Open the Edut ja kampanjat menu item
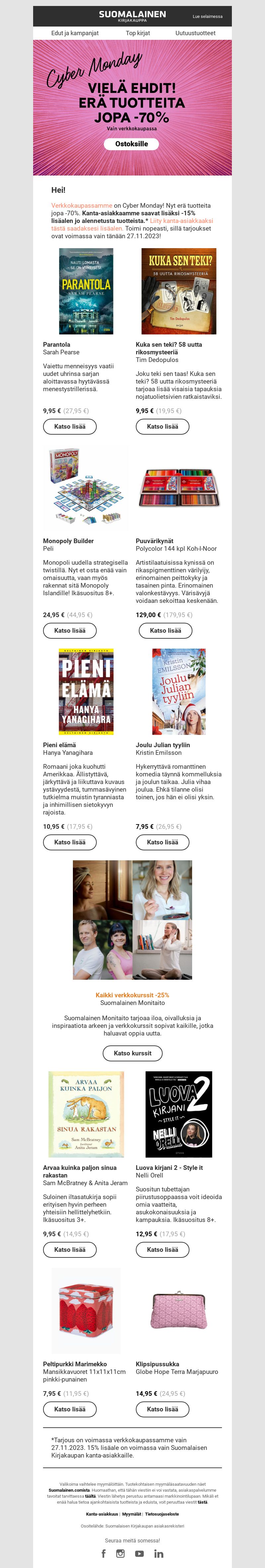 pos(75,33)
